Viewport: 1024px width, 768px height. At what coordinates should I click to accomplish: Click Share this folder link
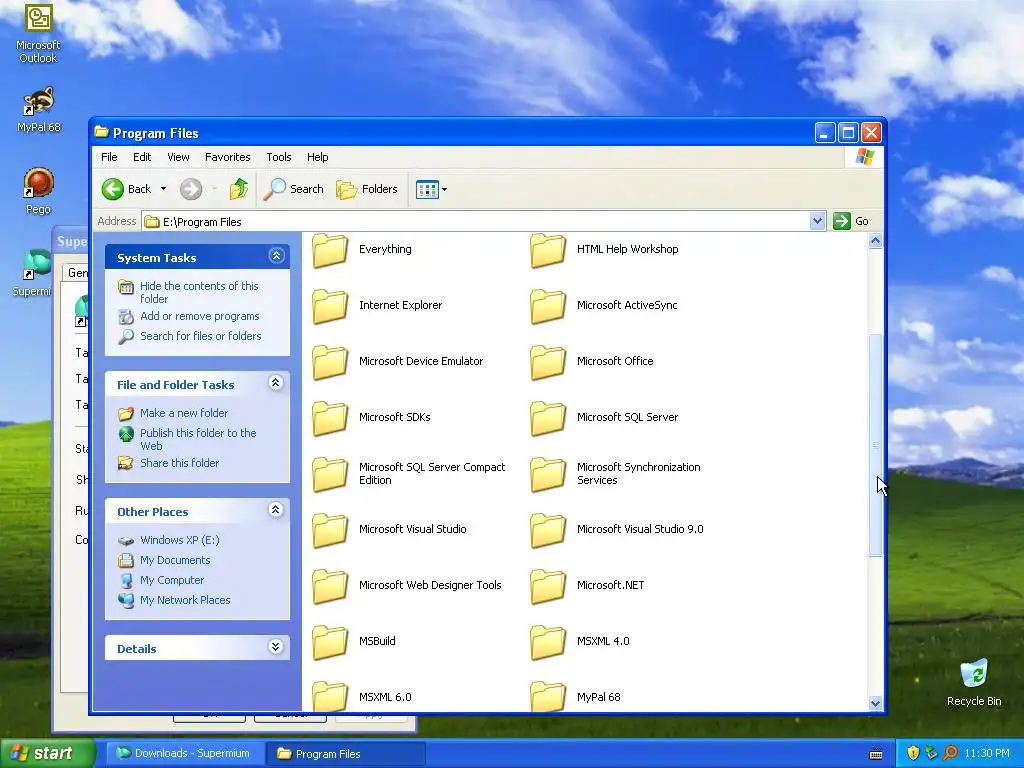click(180, 463)
